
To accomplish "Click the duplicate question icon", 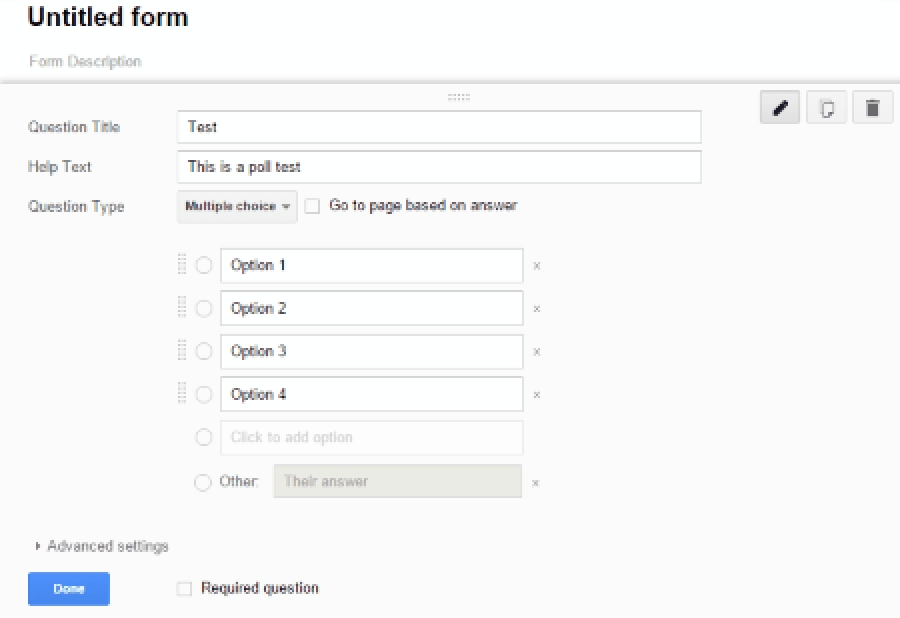I will pos(826,107).
